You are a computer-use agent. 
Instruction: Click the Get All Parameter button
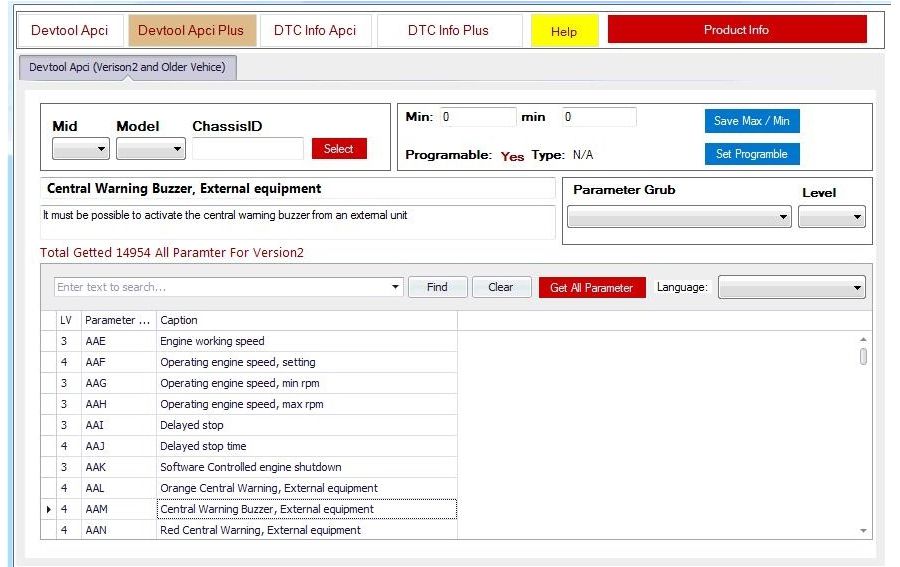(x=592, y=288)
